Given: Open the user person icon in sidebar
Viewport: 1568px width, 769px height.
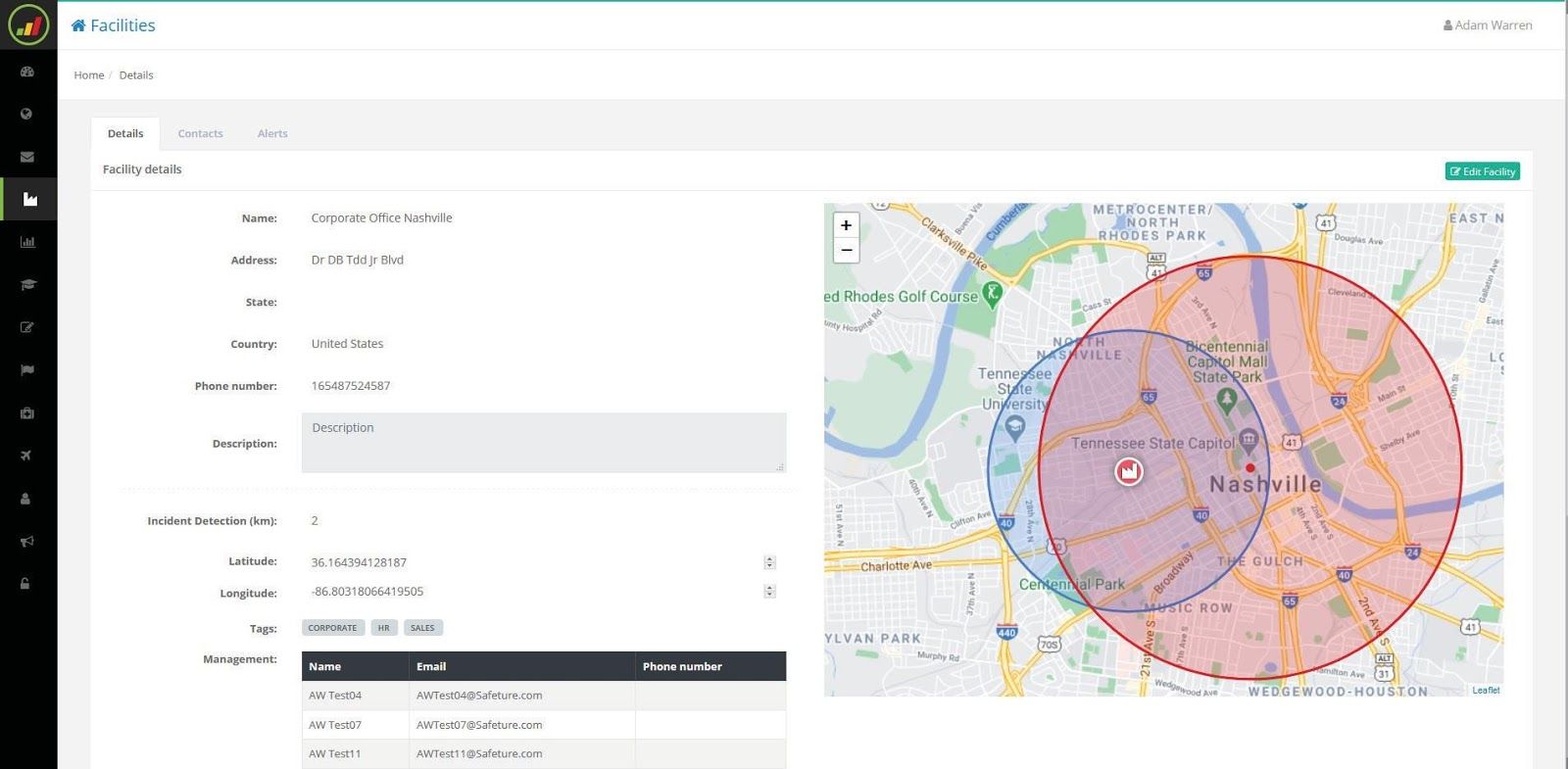Looking at the screenshot, I should coord(26,499).
